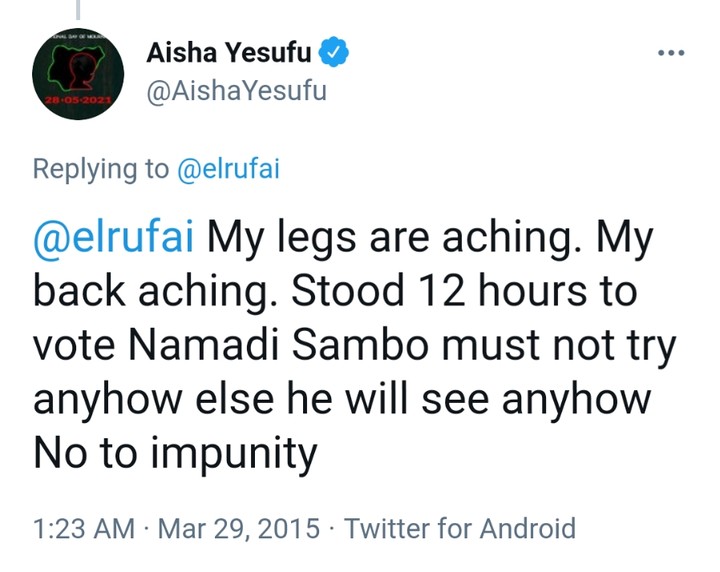Viewport: 720px width, 572px height.
Task: Click @elrufai in the Replying to line
Action: tap(228, 169)
